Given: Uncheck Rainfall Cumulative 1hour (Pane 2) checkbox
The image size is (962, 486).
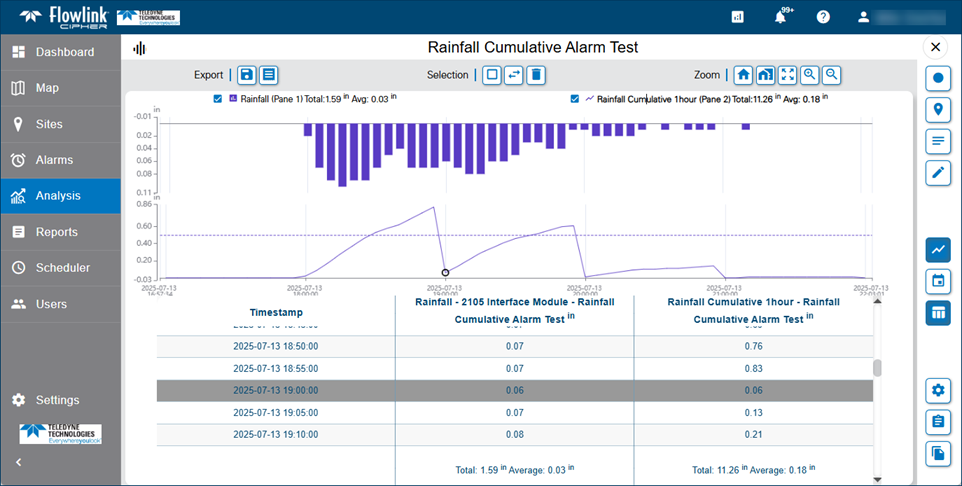Looking at the screenshot, I should [x=574, y=99].
